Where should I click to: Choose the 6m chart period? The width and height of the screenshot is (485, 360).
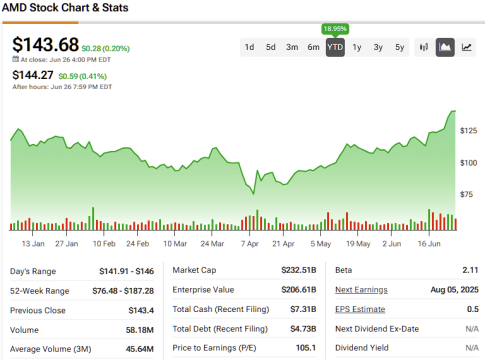click(x=313, y=47)
